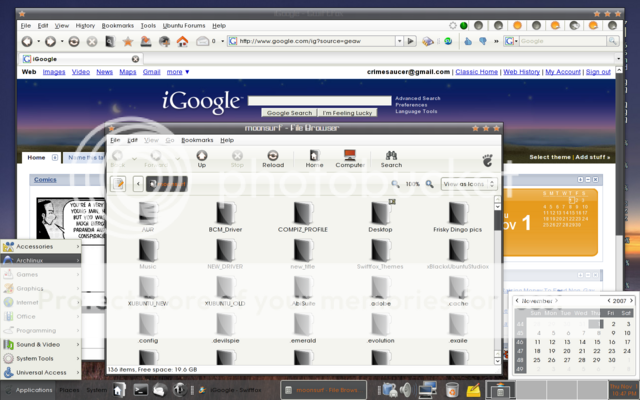Image resolution: width=640 pixels, height=400 pixels.
Task: Open the Help menu in File Browser
Action: (x=227, y=140)
